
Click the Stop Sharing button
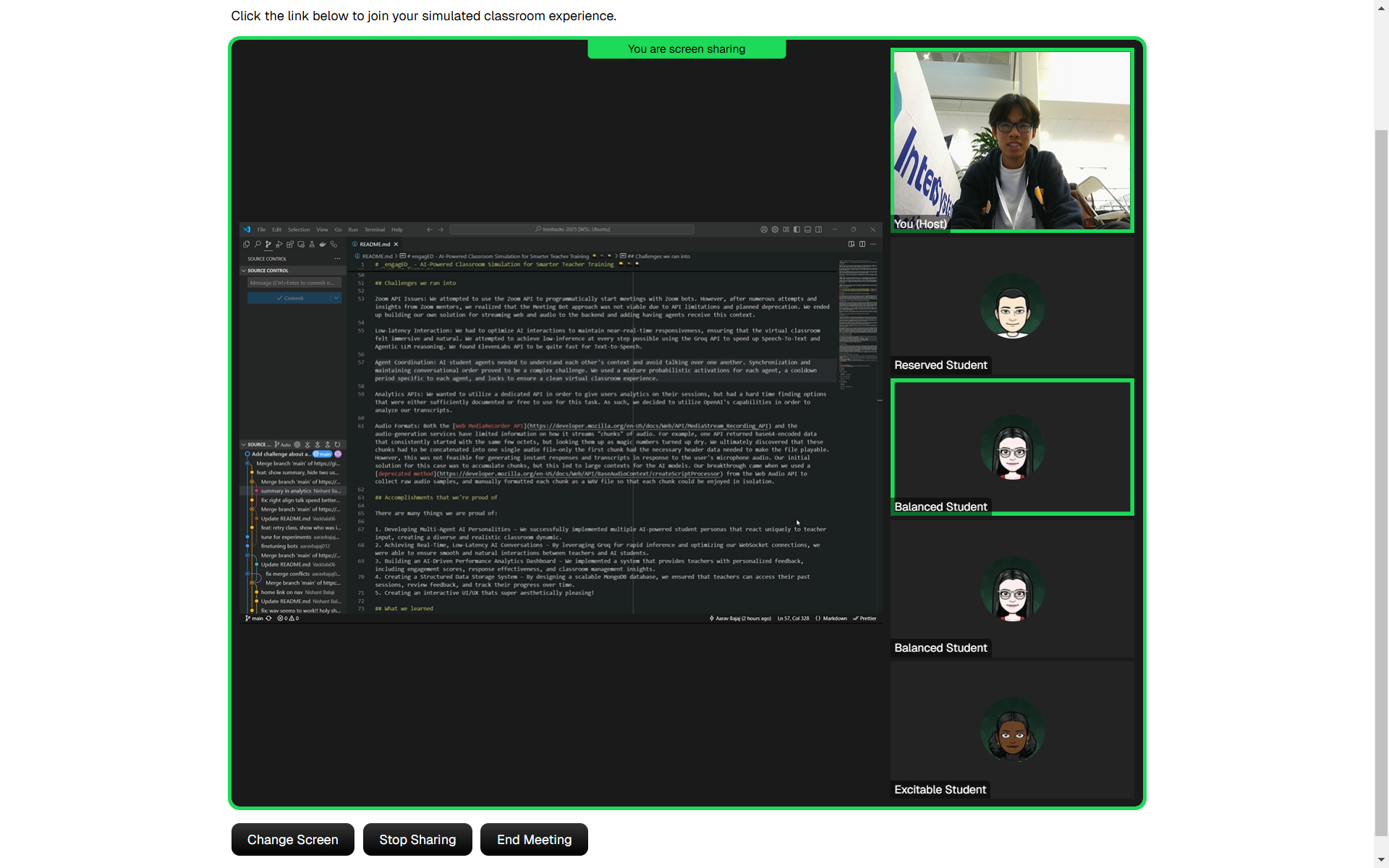[417, 839]
